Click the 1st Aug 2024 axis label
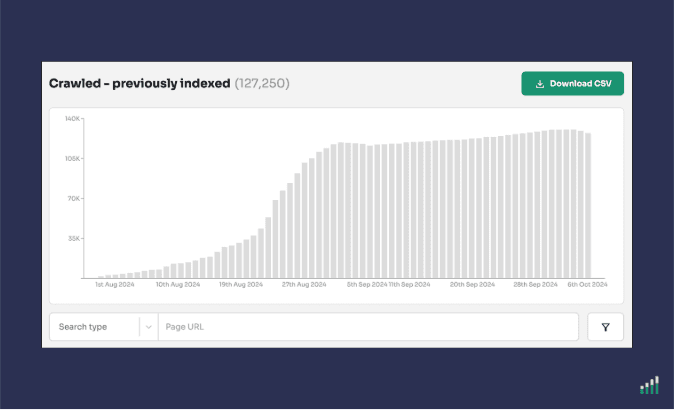This screenshot has width=675, height=410. coord(116,285)
